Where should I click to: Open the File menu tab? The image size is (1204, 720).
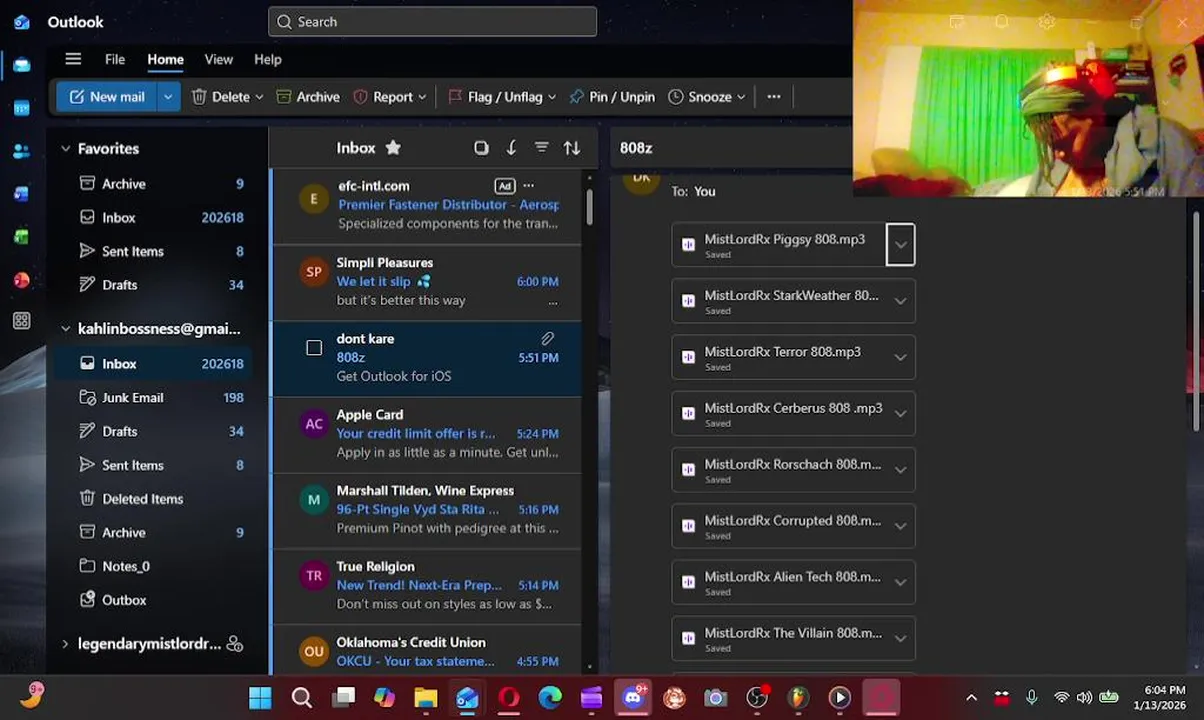pyautogui.click(x=115, y=59)
